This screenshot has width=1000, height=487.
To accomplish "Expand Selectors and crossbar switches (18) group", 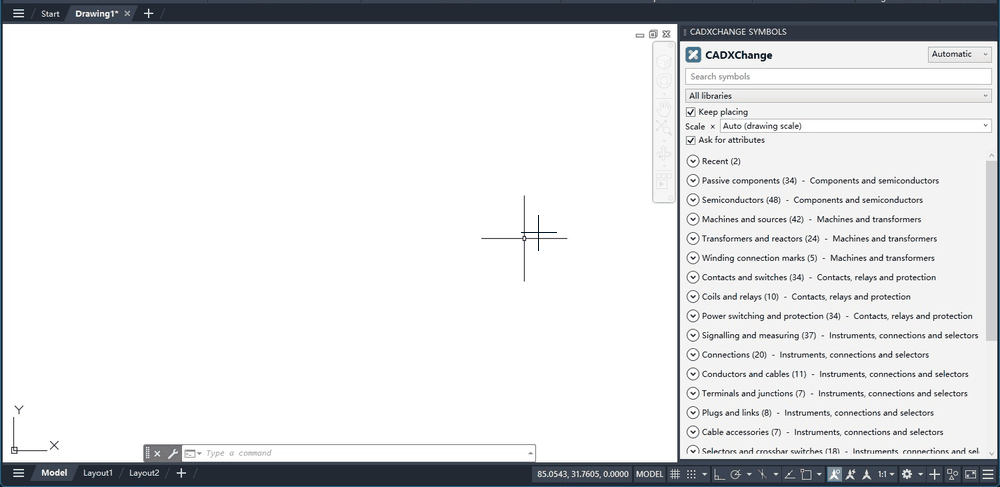I will point(693,451).
